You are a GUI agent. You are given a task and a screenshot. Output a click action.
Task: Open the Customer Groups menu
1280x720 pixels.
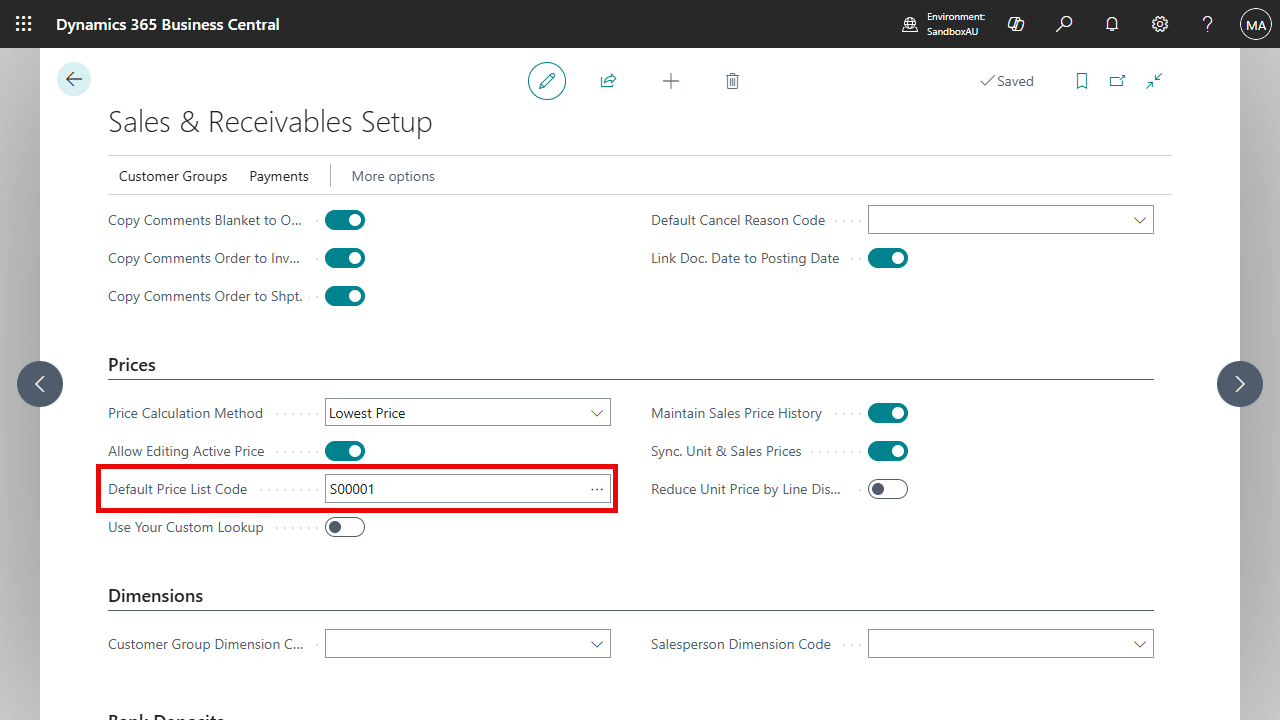(173, 176)
